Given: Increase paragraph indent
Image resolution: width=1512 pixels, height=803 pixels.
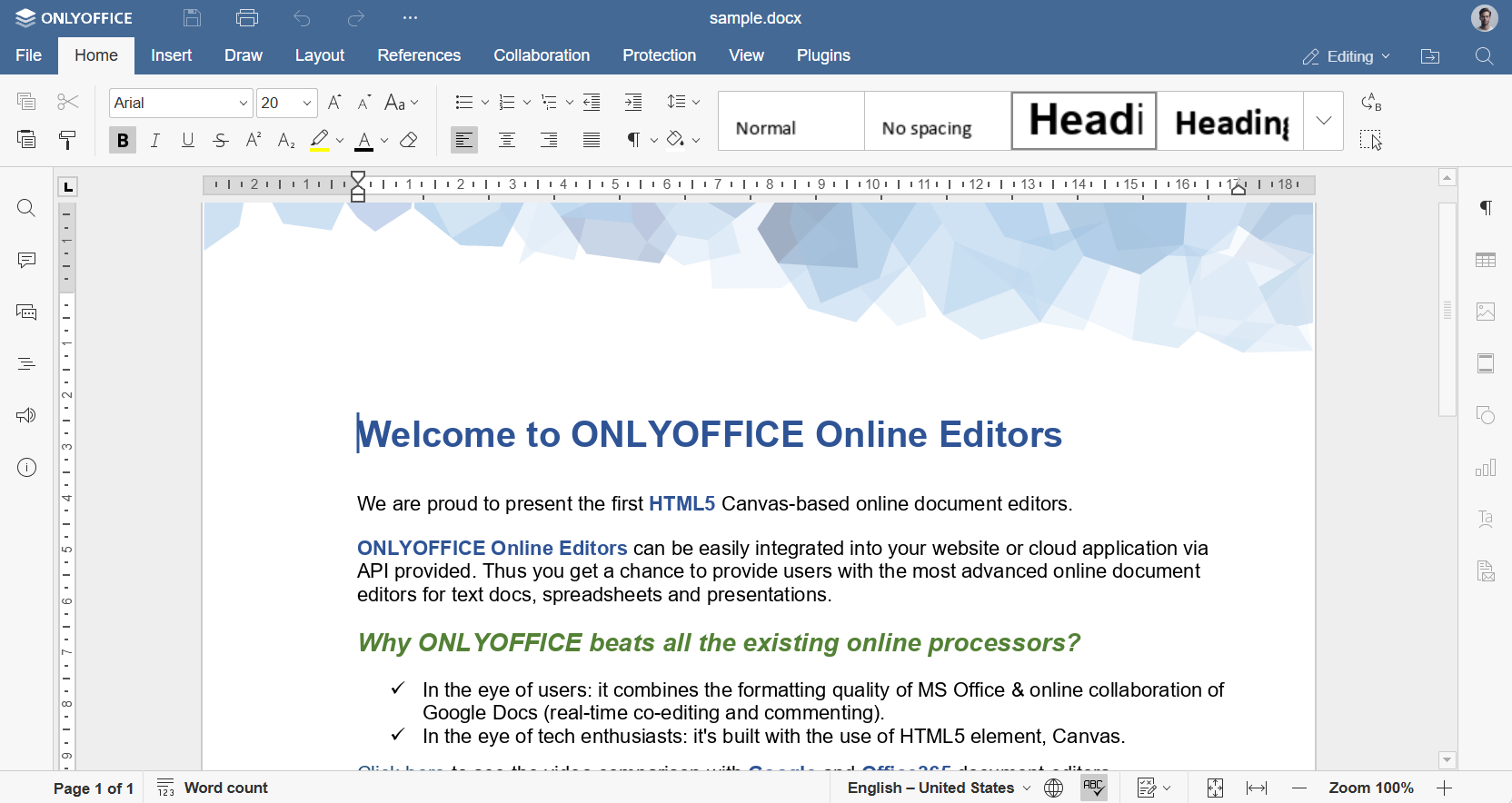Looking at the screenshot, I should (633, 102).
